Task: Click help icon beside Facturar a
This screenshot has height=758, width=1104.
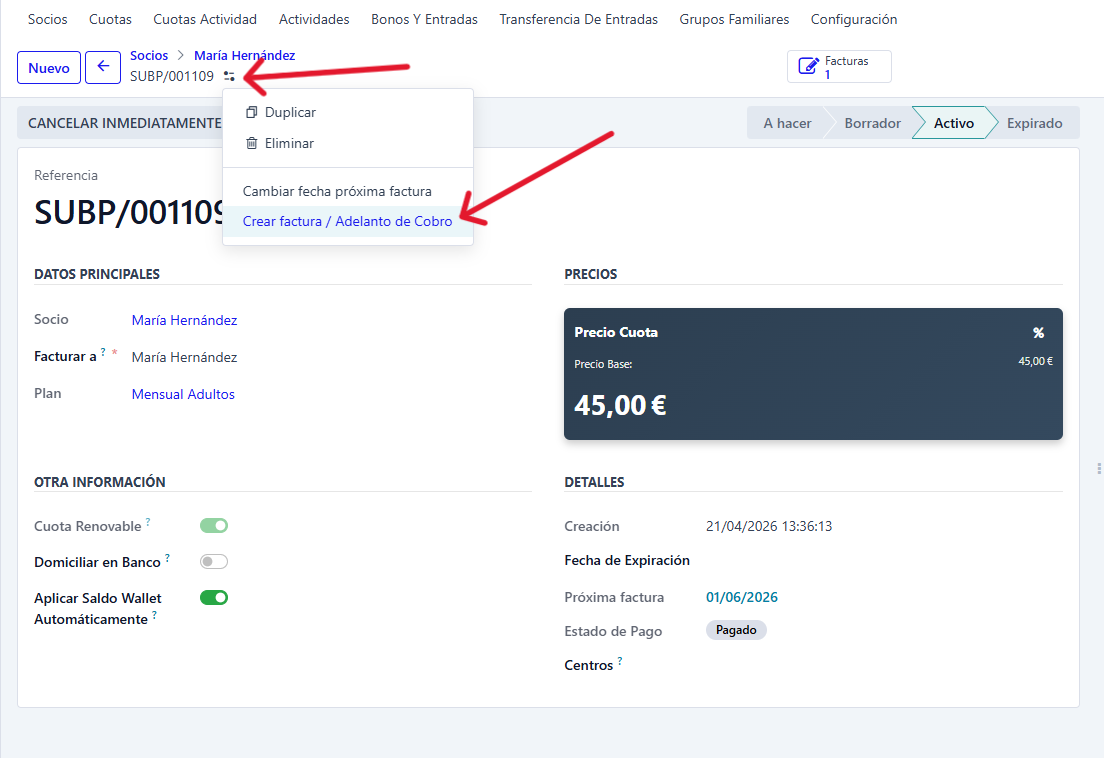Action: click(x=103, y=352)
